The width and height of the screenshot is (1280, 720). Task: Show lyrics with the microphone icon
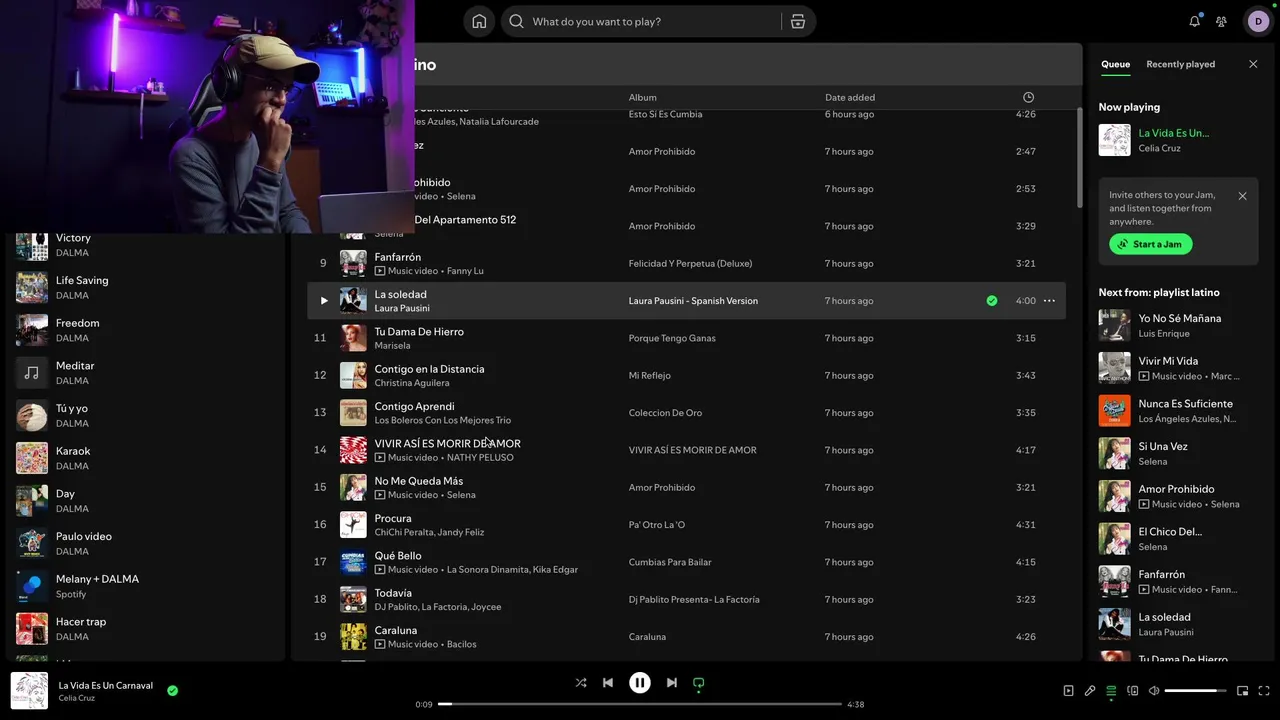pos(1090,691)
